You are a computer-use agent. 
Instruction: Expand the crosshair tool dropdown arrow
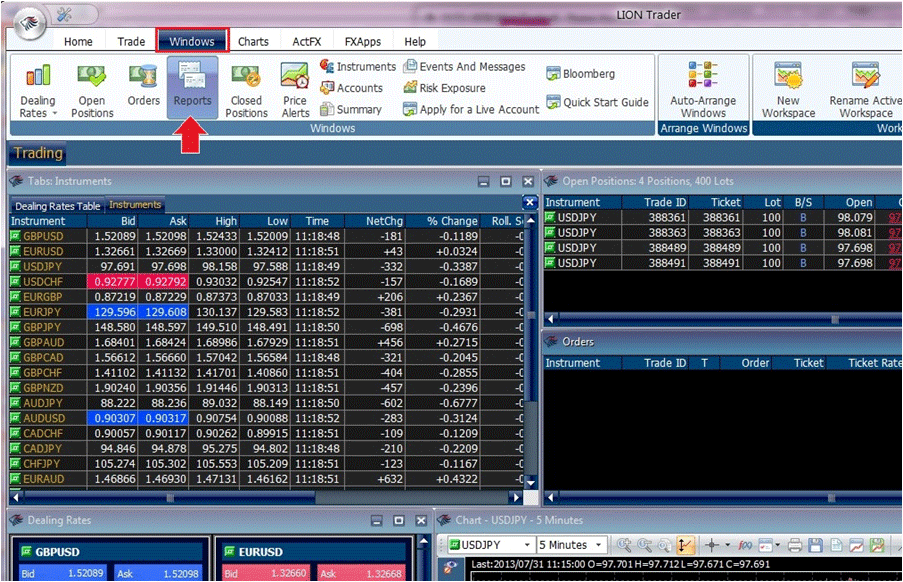(x=727, y=545)
